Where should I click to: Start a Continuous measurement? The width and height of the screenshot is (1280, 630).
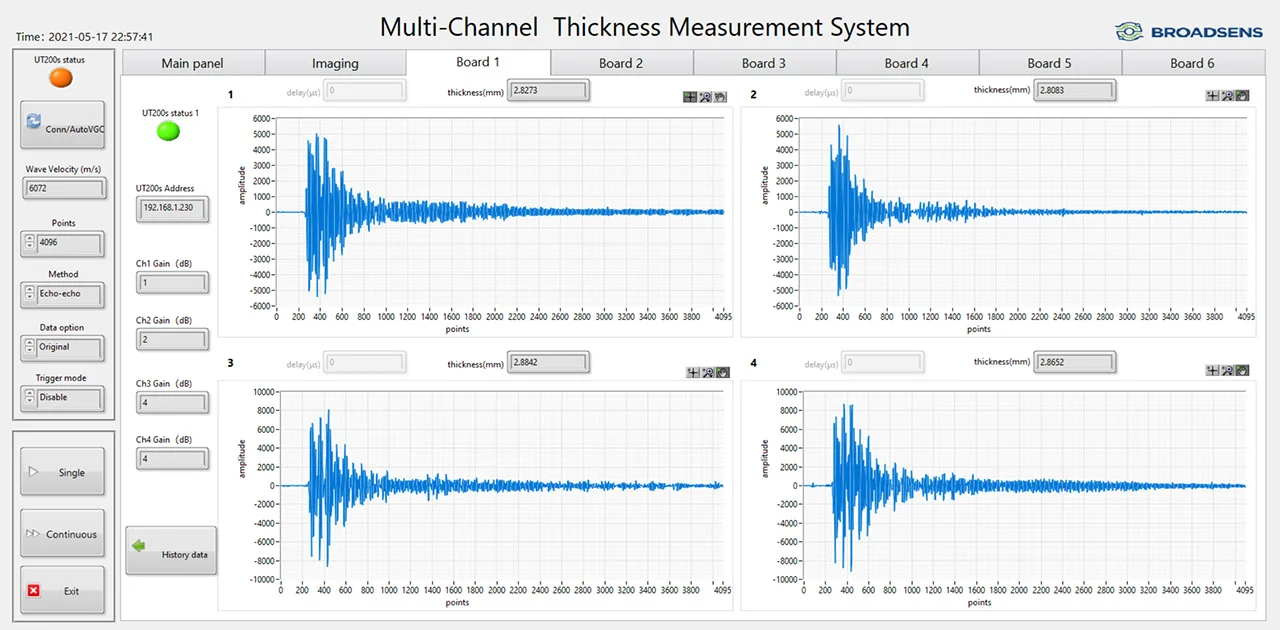62,534
